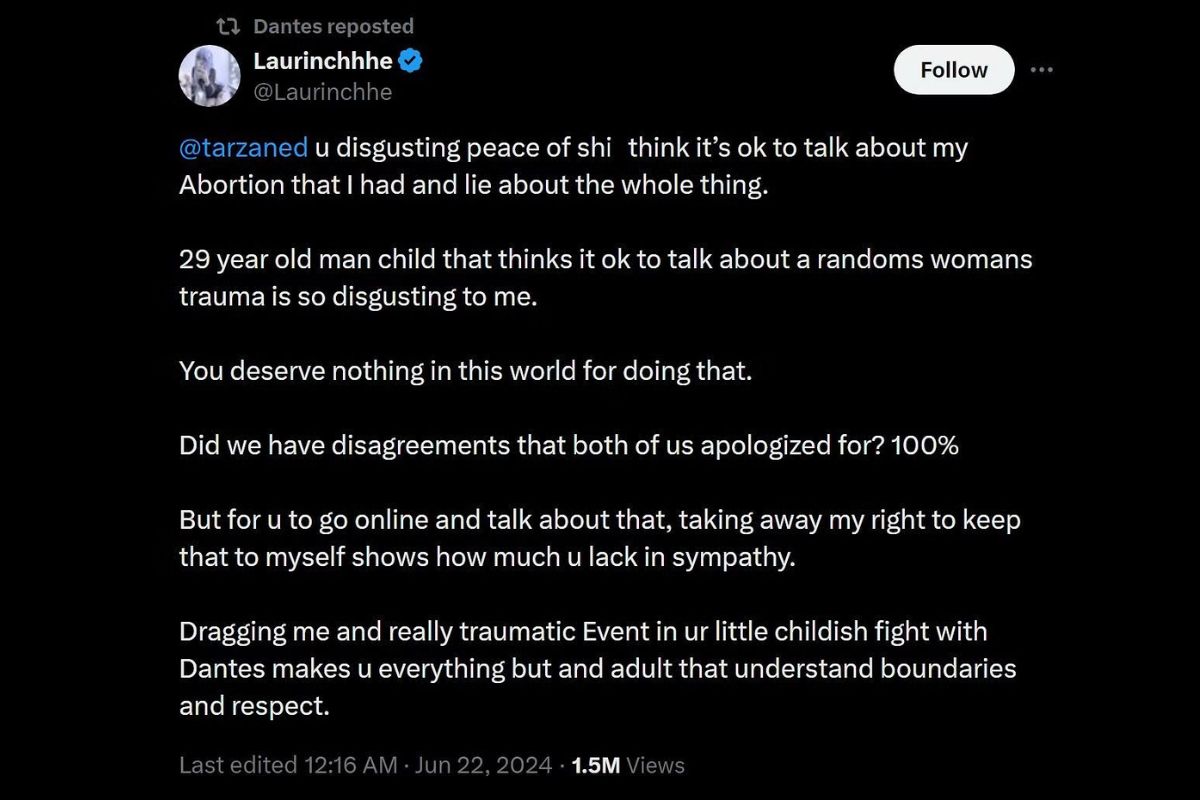Click the "Did we have disagreements" line
Viewport: 1200px width, 800px height.
pyautogui.click(x=569, y=445)
